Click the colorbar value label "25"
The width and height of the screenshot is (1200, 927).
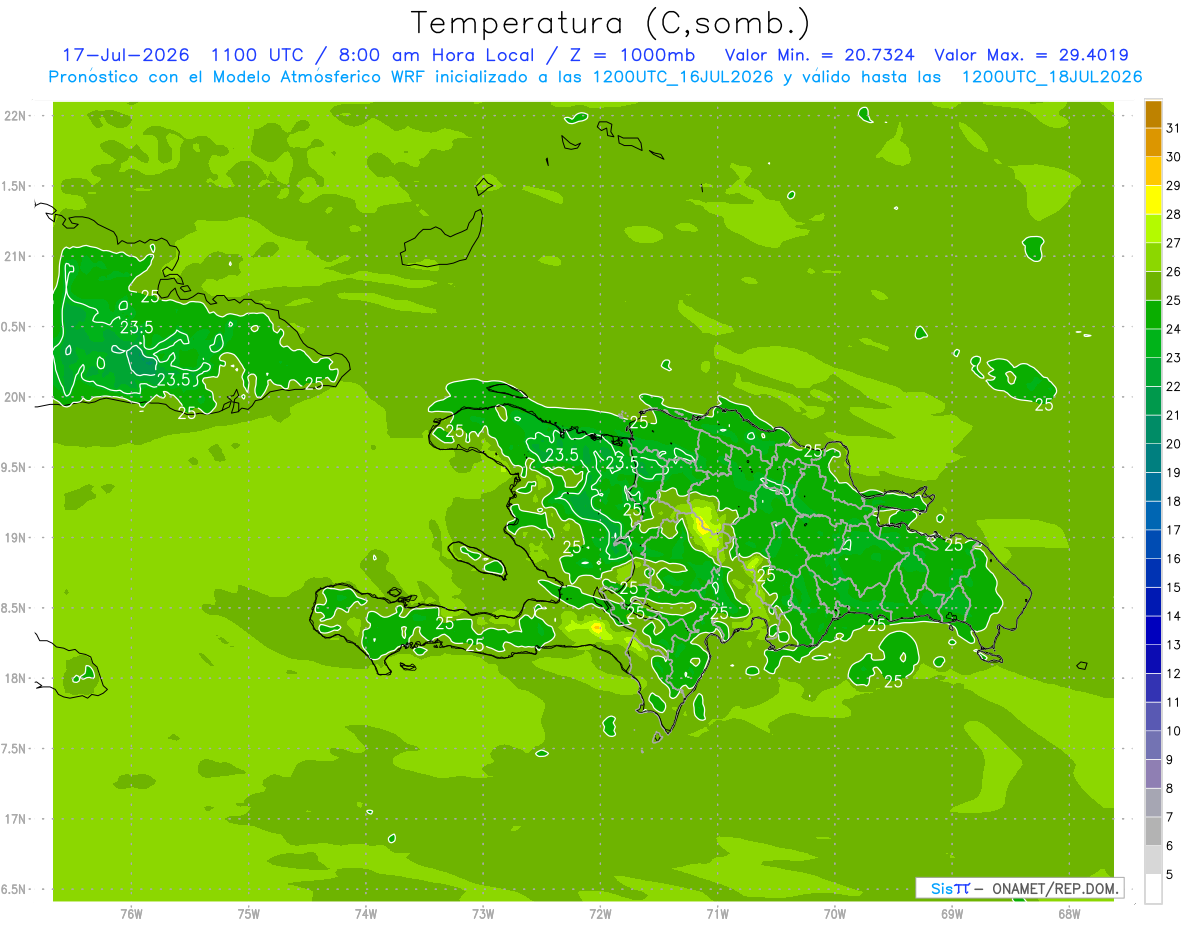coord(1173,300)
